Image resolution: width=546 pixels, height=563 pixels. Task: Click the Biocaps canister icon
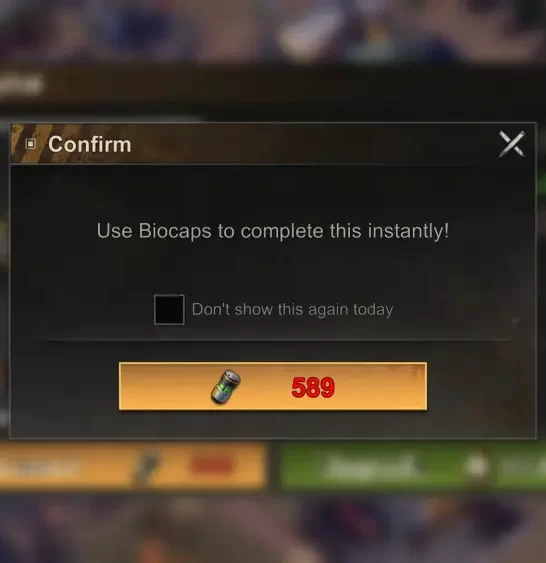click(x=225, y=387)
